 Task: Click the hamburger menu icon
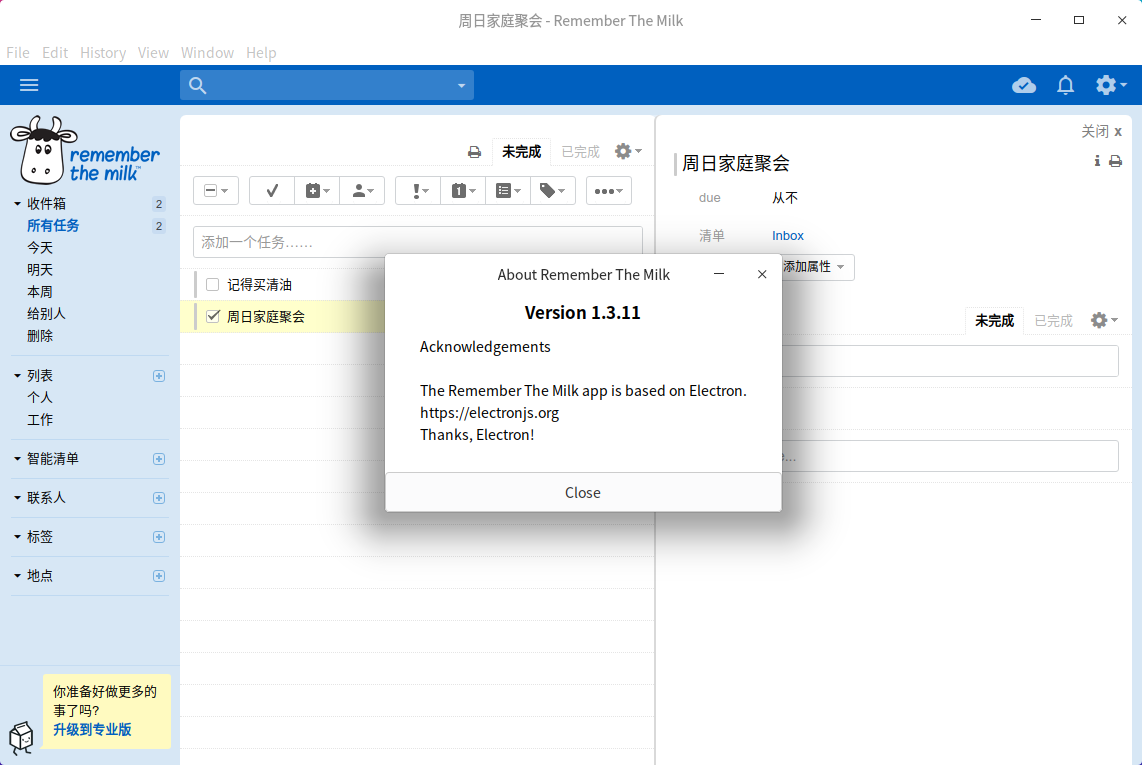tap(29, 86)
